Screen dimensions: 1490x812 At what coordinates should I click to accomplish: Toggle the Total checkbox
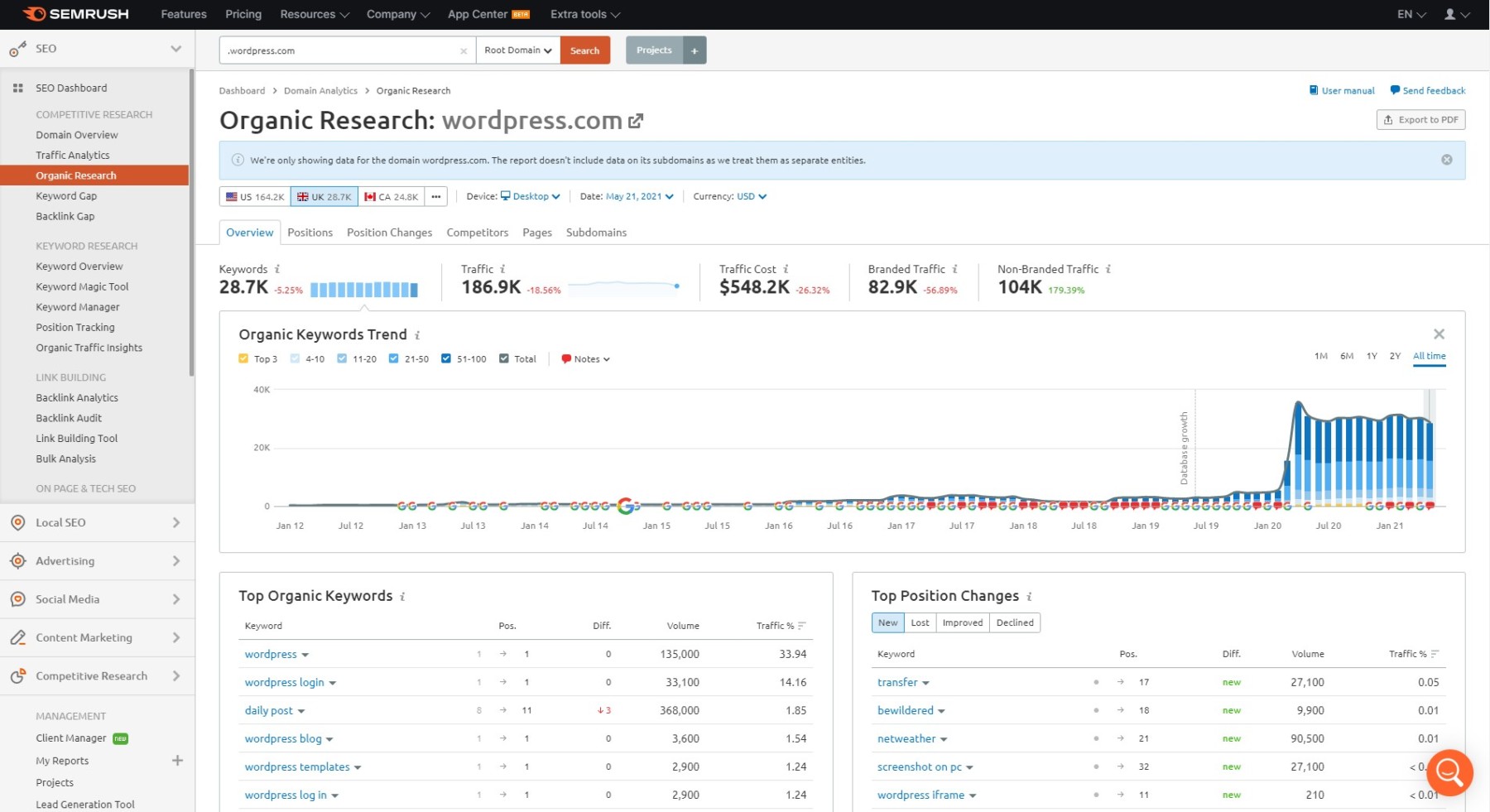click(504, 358)
